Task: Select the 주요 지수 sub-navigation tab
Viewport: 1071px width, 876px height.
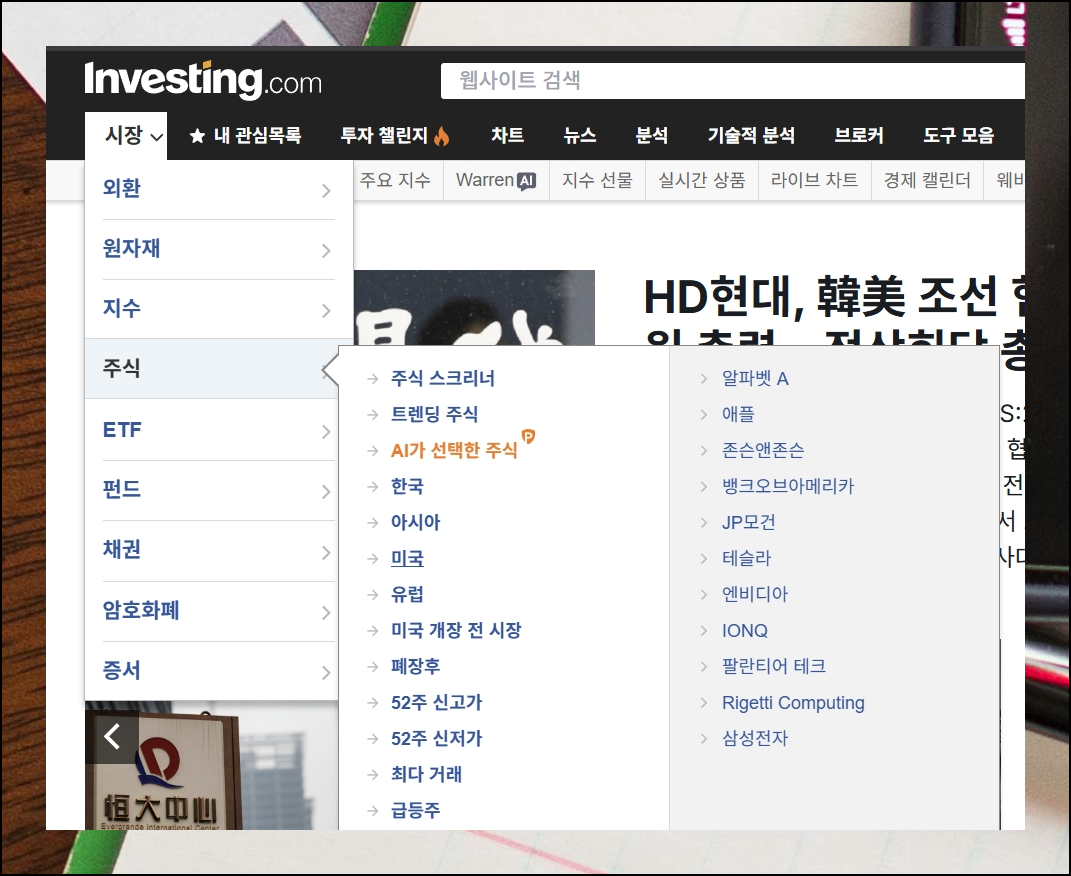Action: 395,180
